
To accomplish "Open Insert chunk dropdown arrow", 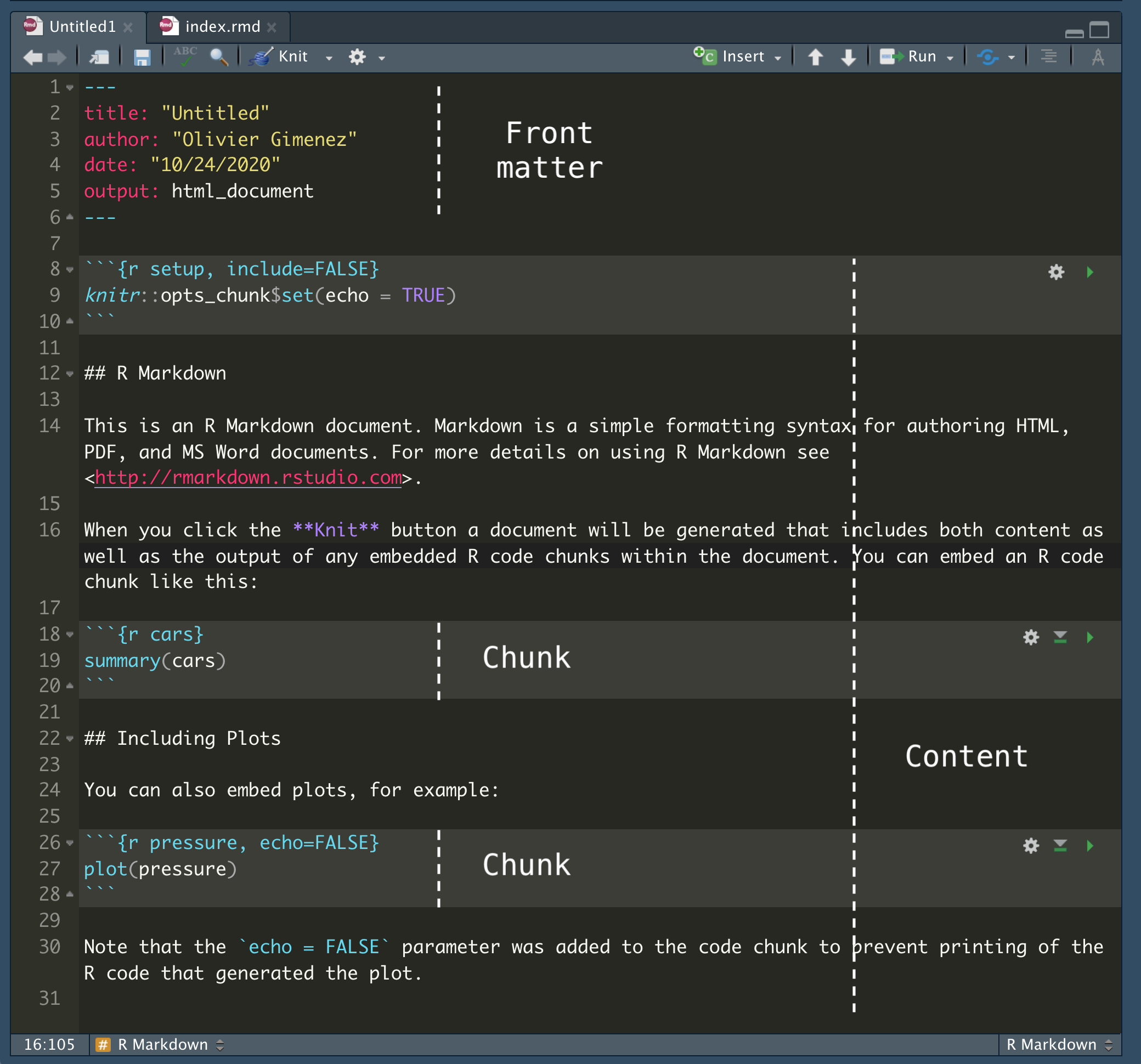I will point(778,58).
